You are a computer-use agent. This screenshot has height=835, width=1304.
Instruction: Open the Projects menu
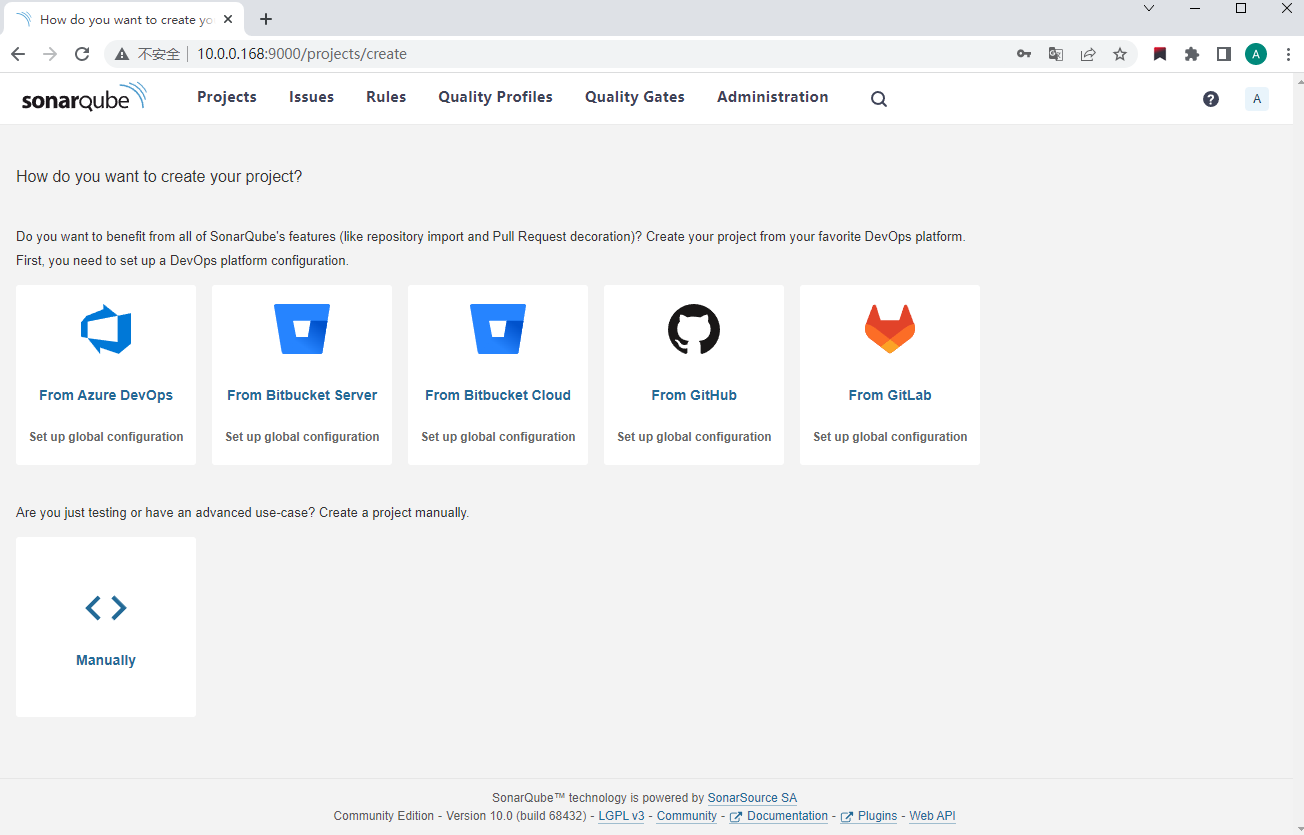click(227, 97)
